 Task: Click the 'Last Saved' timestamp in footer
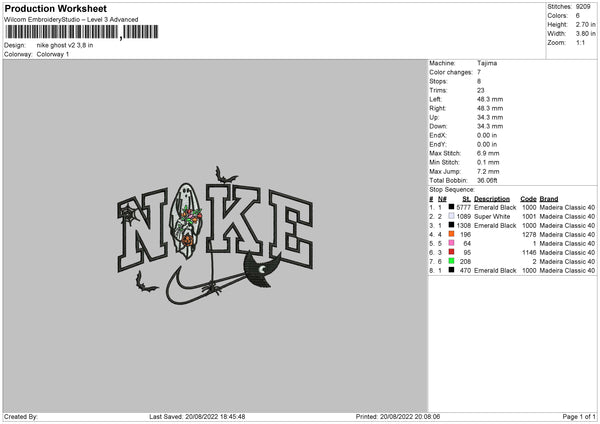click(x=197, y=417)
